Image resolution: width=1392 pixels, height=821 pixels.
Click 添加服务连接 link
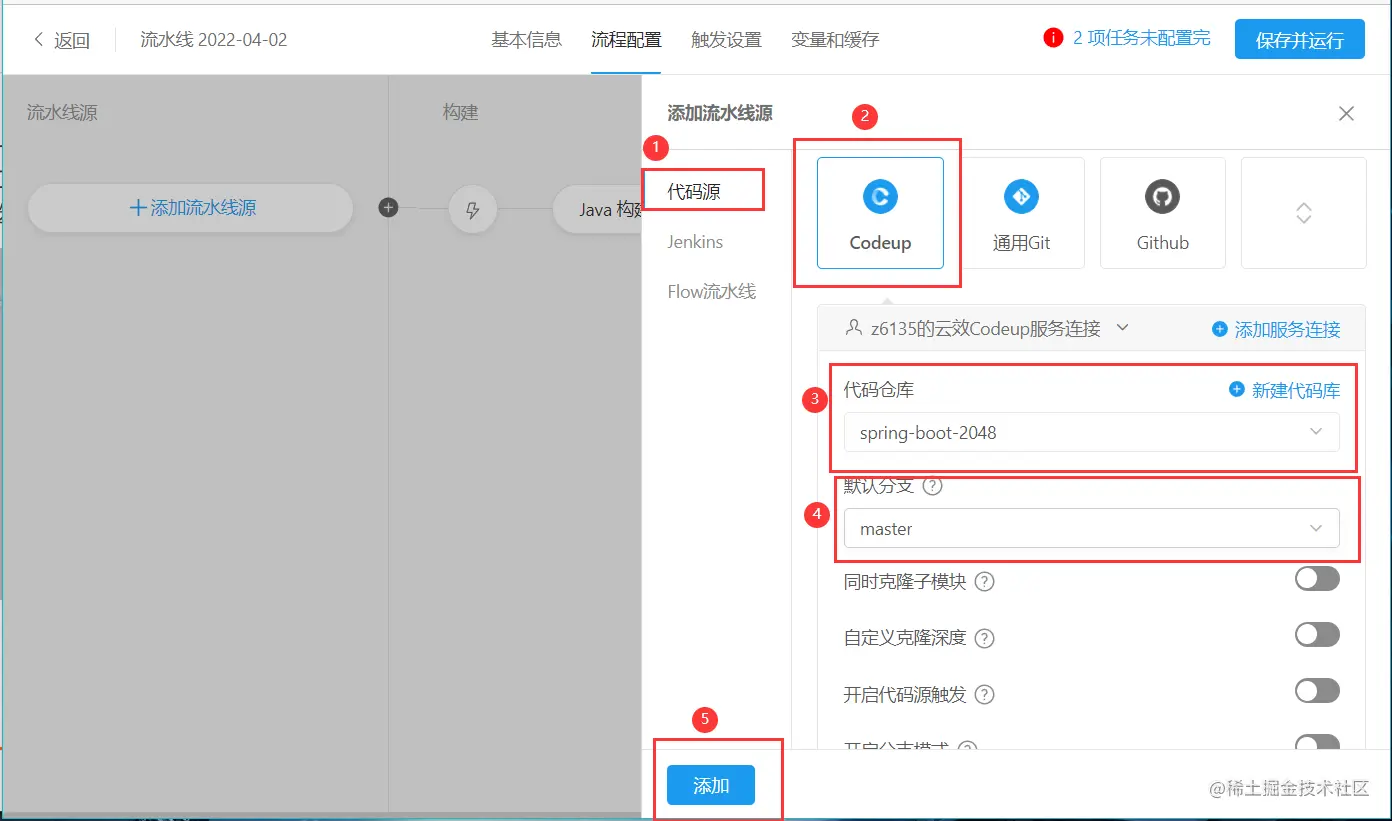[x=1288, y=329]
